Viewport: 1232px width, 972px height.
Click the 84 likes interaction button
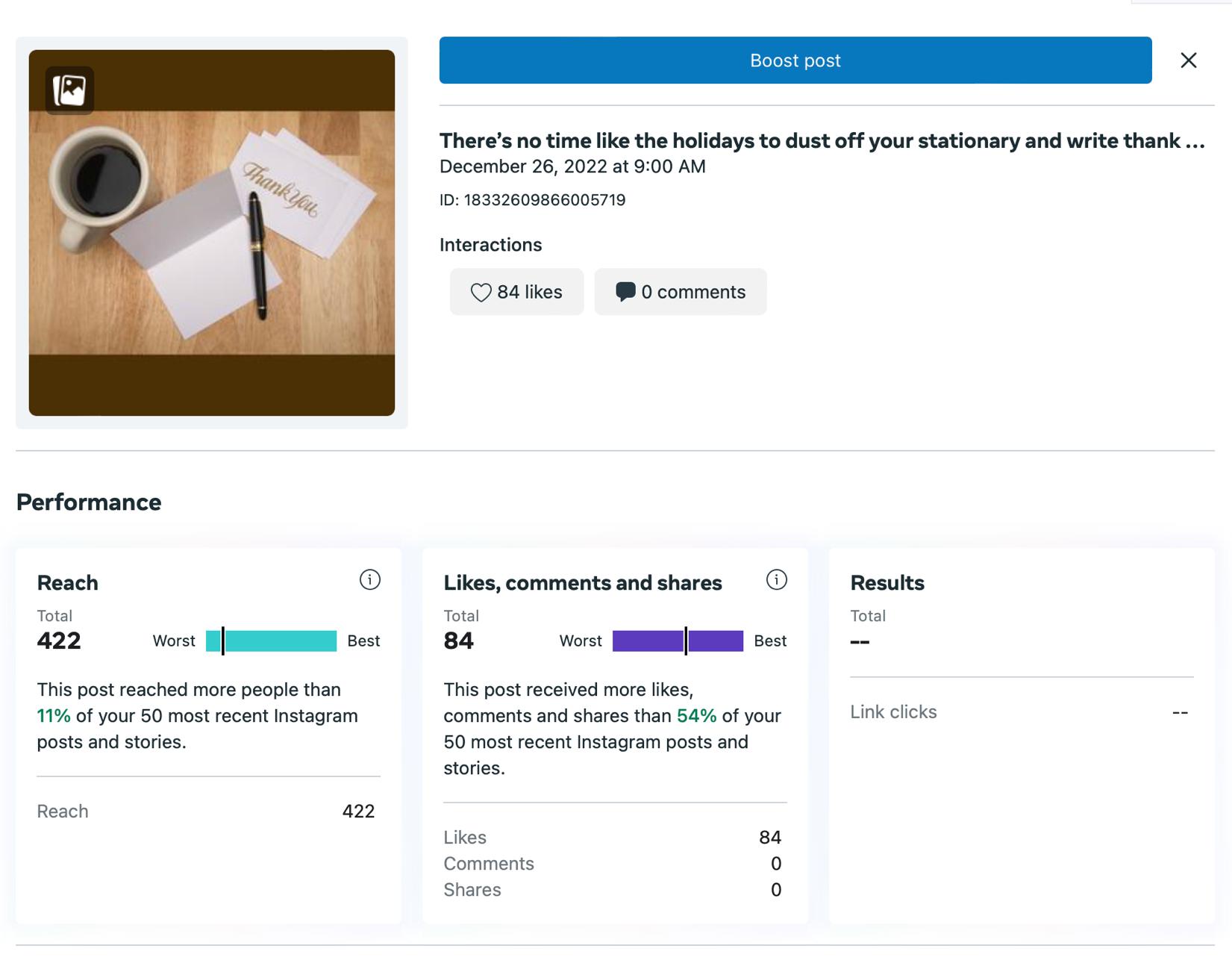click(x=516, y=292)
